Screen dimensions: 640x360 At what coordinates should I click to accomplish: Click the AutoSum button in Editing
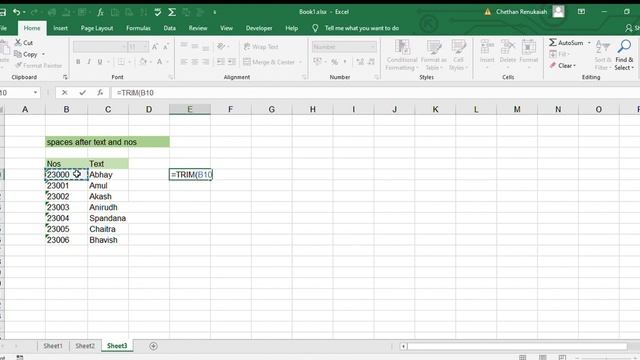point(566,42)
